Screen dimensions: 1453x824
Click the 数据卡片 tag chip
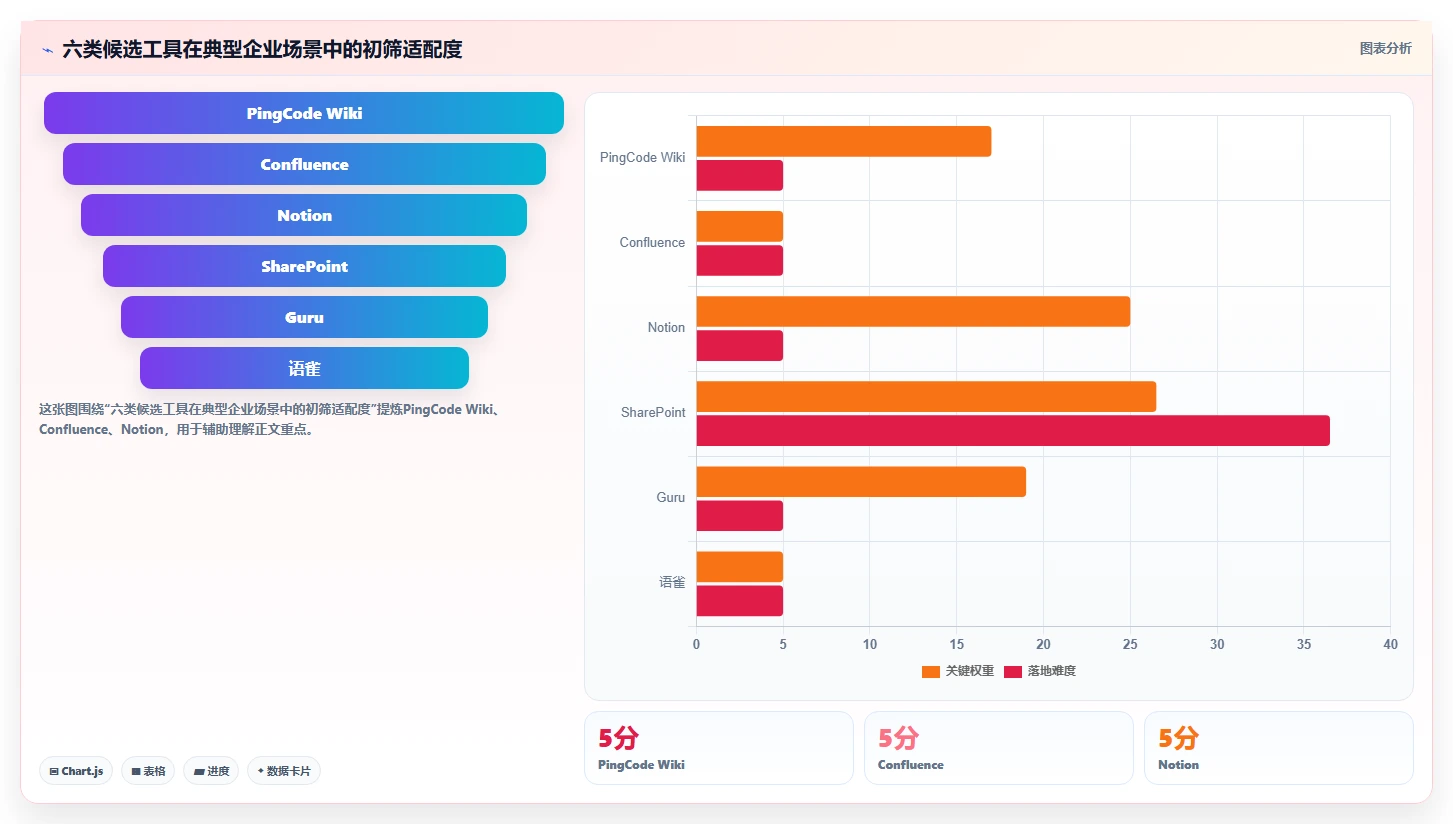coord(284,771)
